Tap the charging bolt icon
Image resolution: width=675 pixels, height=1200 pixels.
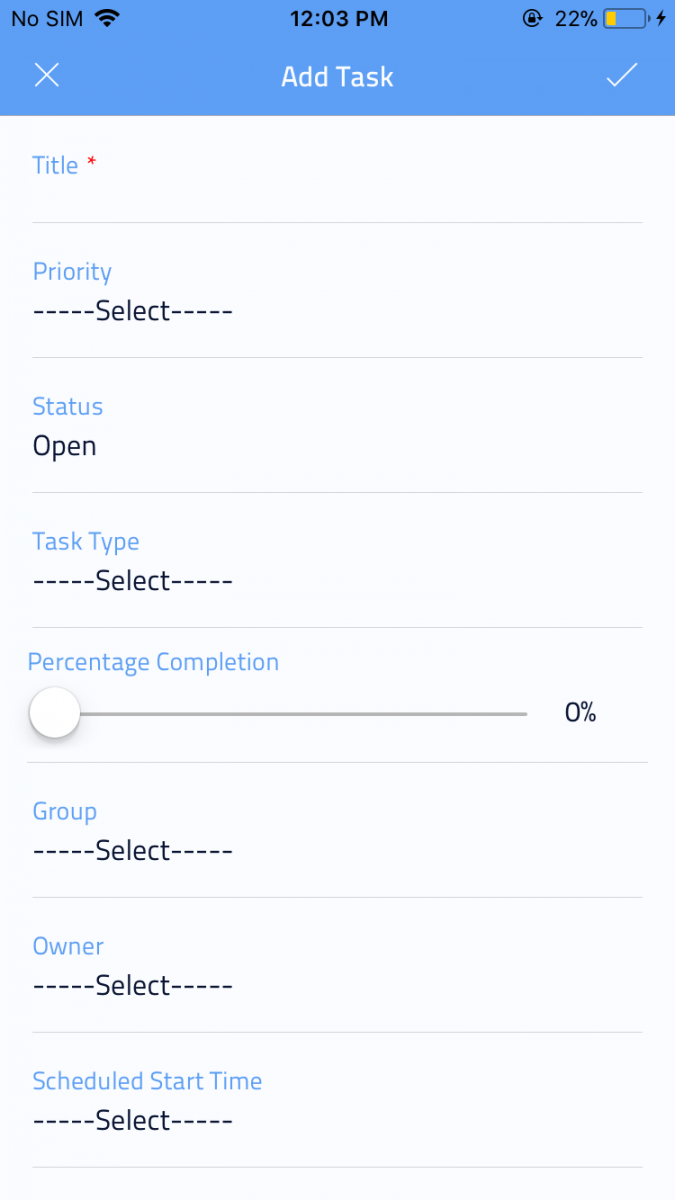(661, 18)
